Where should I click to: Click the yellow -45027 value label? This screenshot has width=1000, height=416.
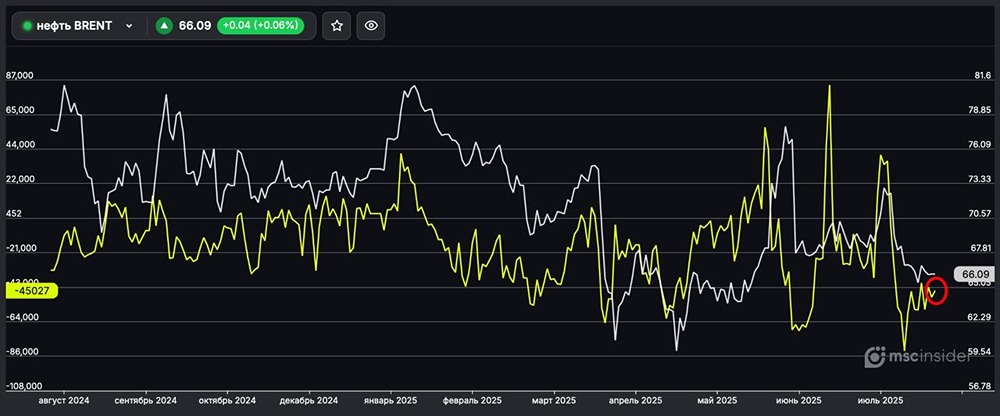coord(32,290)
